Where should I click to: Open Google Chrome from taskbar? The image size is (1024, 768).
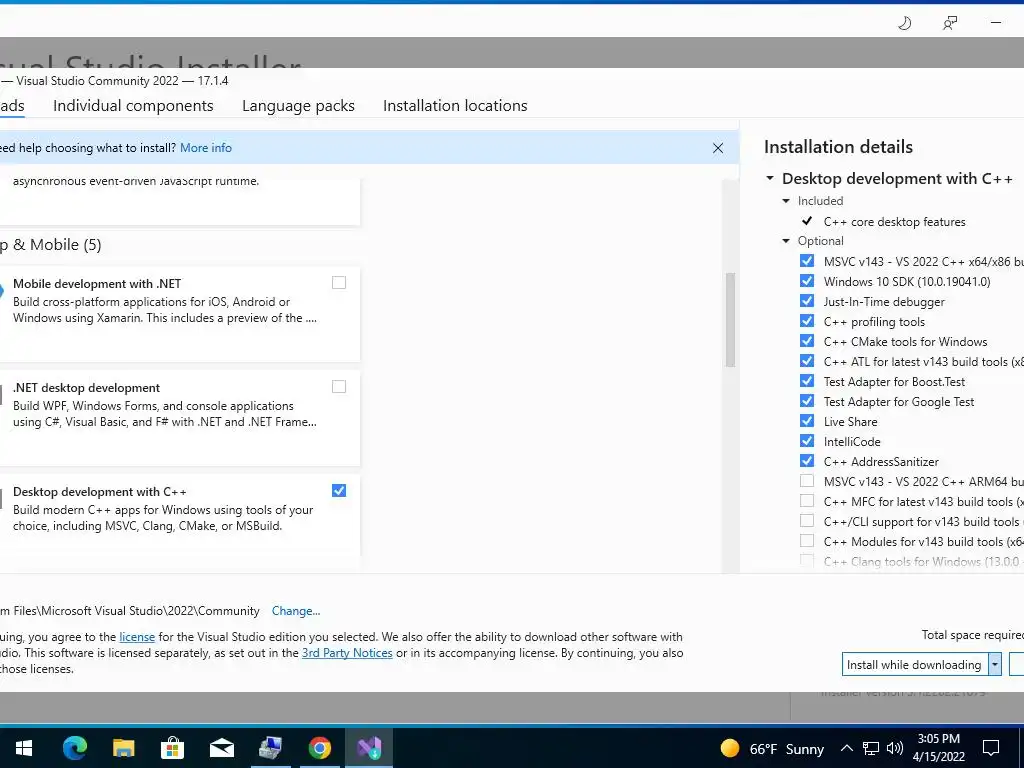click(x=319, y=748)
